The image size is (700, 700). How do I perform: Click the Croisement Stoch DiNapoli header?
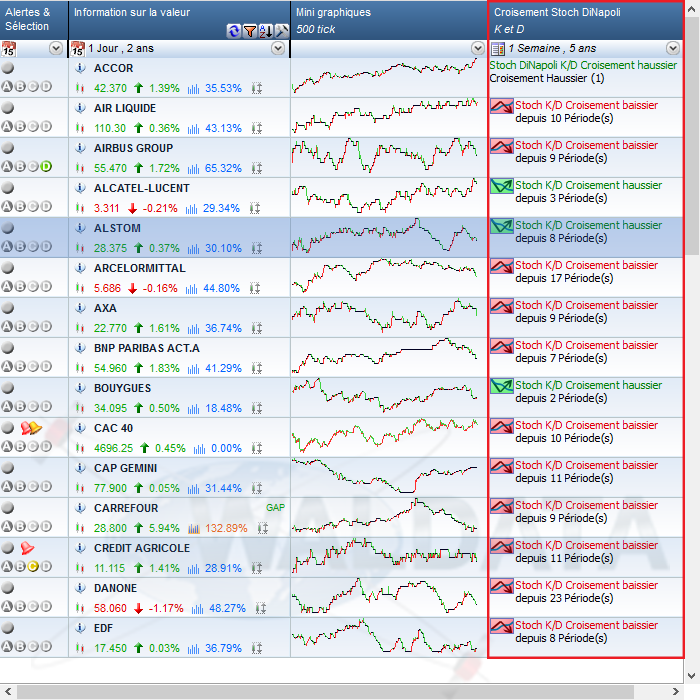coord(585,20)
